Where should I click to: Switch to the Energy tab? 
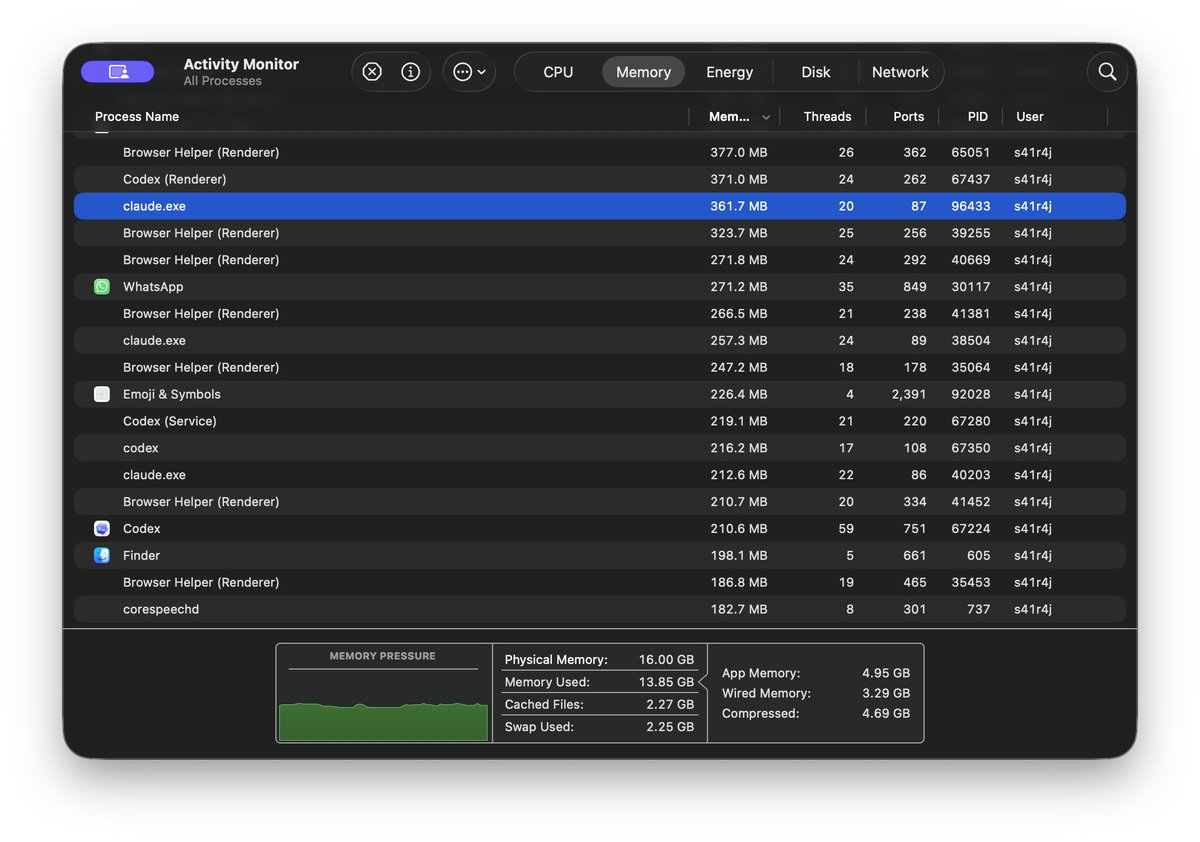(729, 72)
